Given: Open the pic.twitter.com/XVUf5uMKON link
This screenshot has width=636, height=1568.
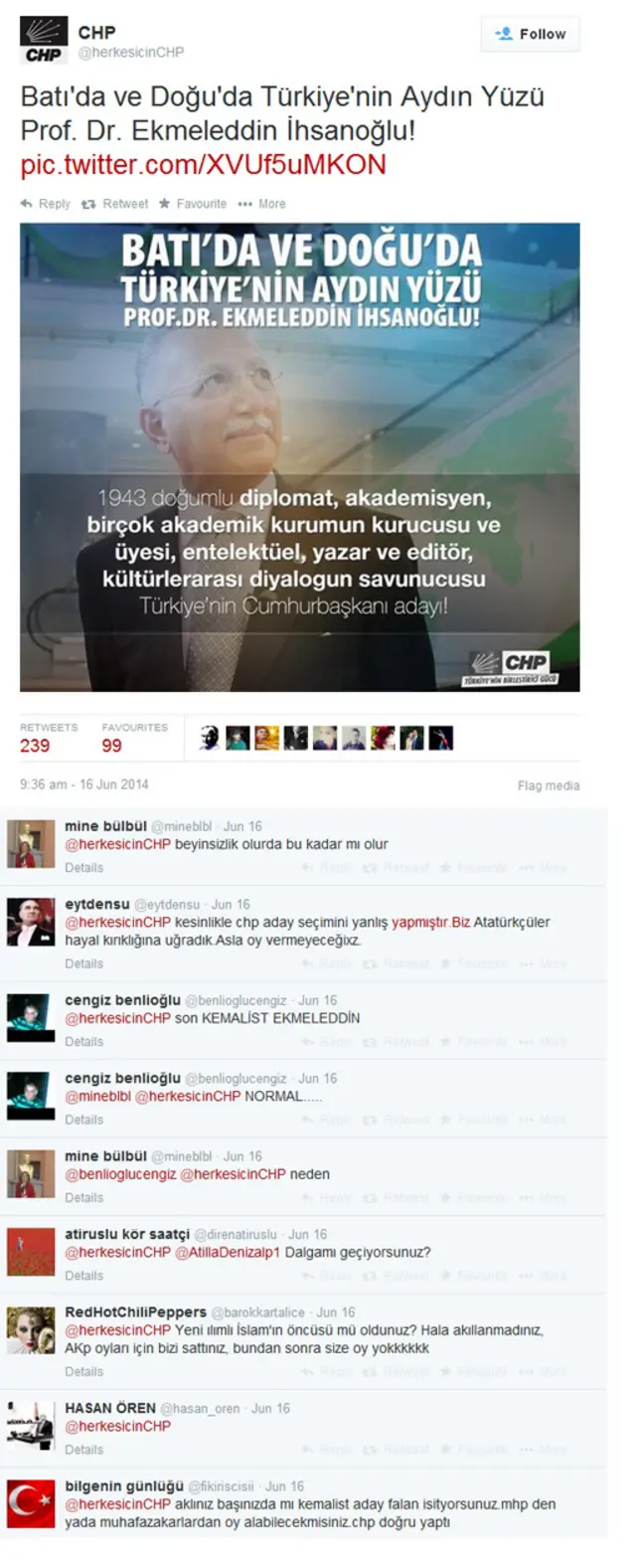Looking at the screenshot, I should [x=203, y=165].
